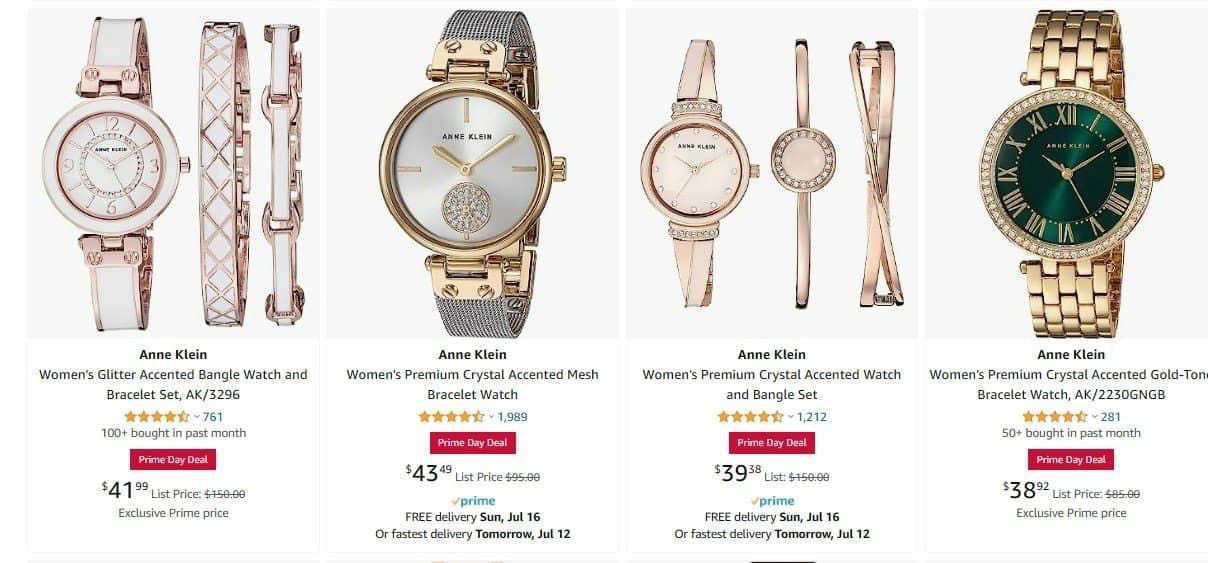Open green dial gold-tone watch image
The width and height of the screenshot is (1208, 563).
click(1068, 173)
